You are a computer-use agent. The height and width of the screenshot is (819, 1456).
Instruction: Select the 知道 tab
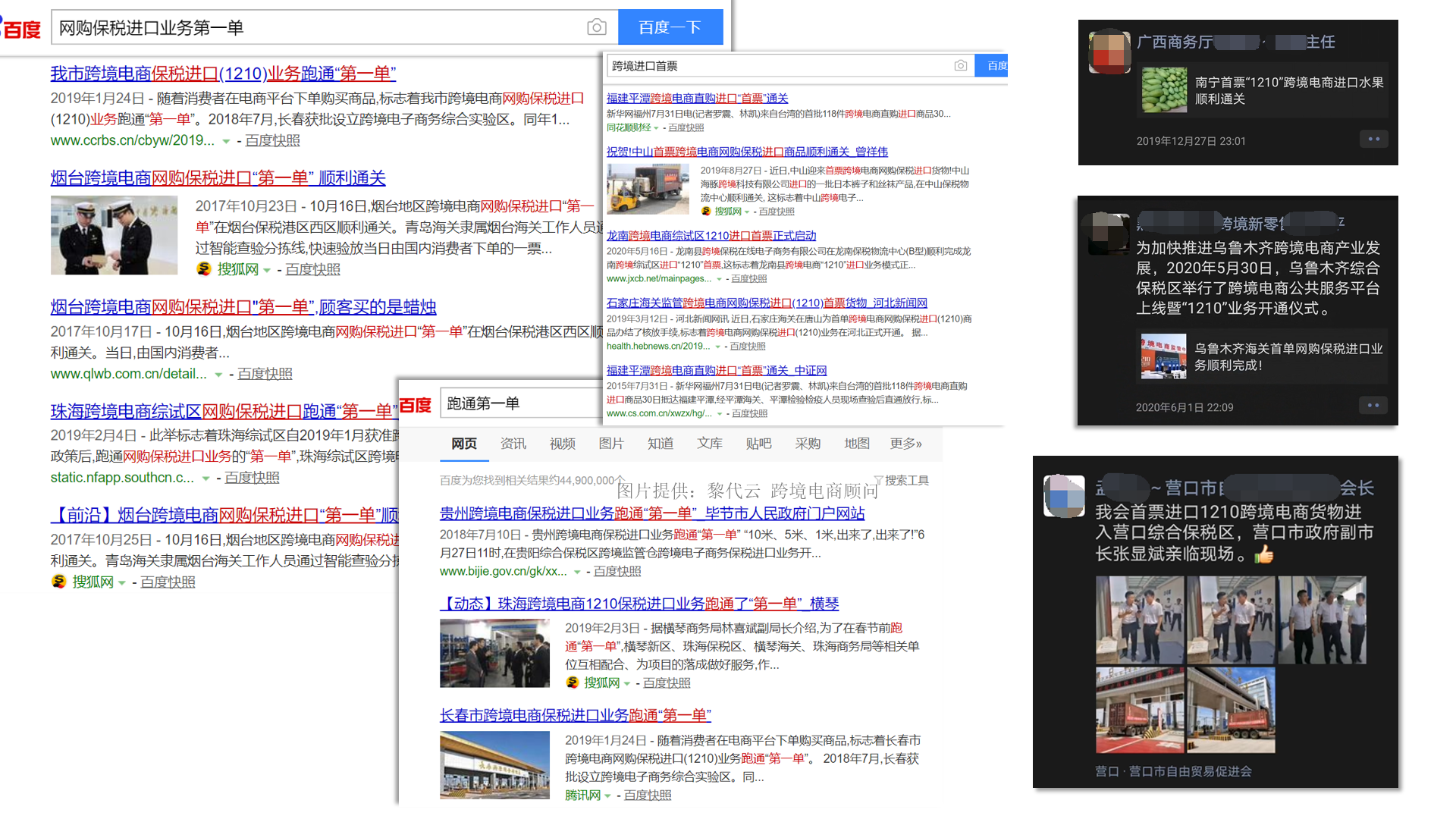point(660,444)
